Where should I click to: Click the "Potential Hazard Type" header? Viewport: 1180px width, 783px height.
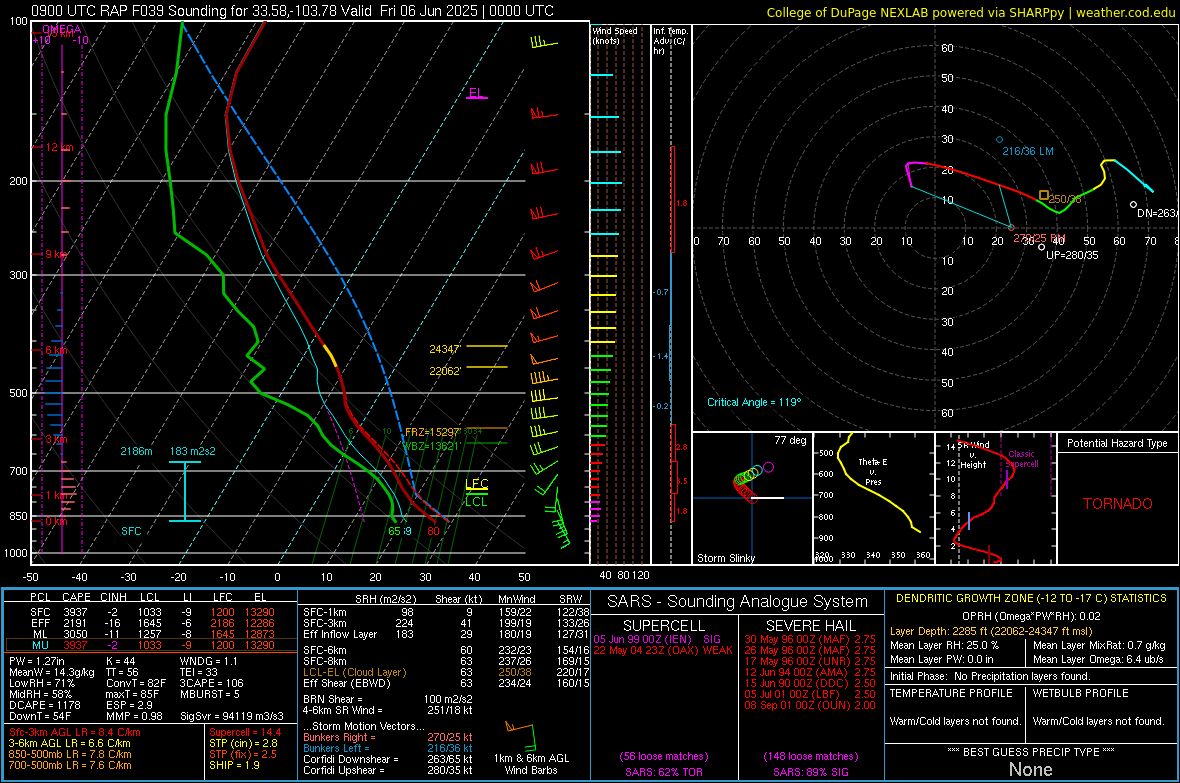[1117, 443]
